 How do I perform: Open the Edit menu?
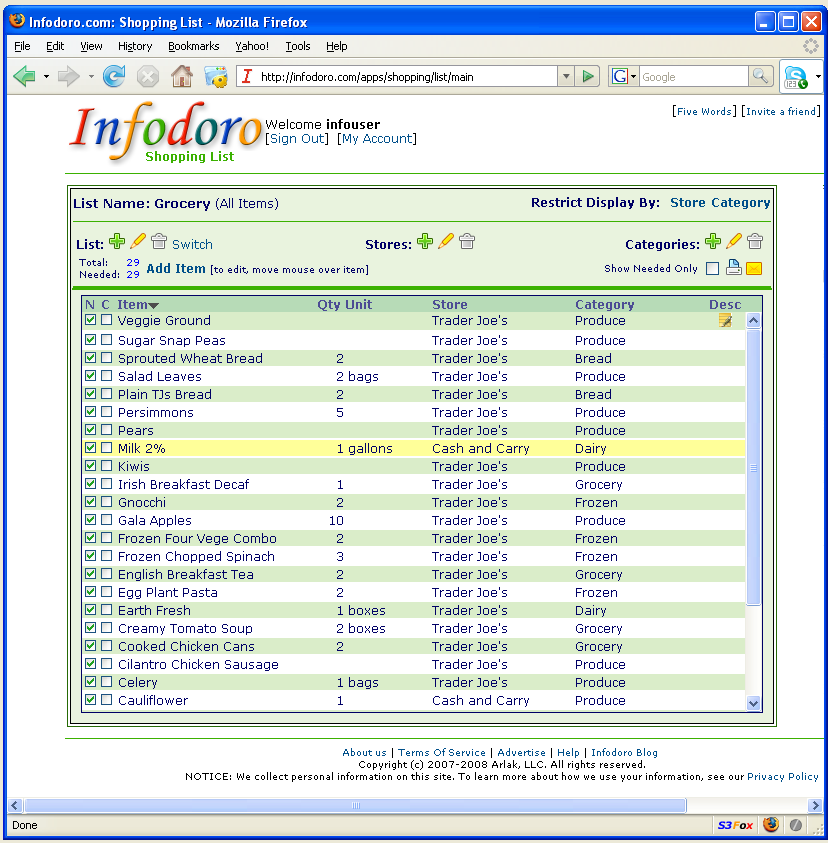point(55,46)
